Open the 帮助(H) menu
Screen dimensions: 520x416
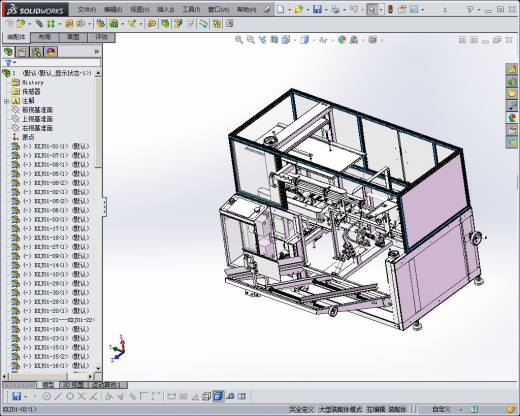(246, 9)
